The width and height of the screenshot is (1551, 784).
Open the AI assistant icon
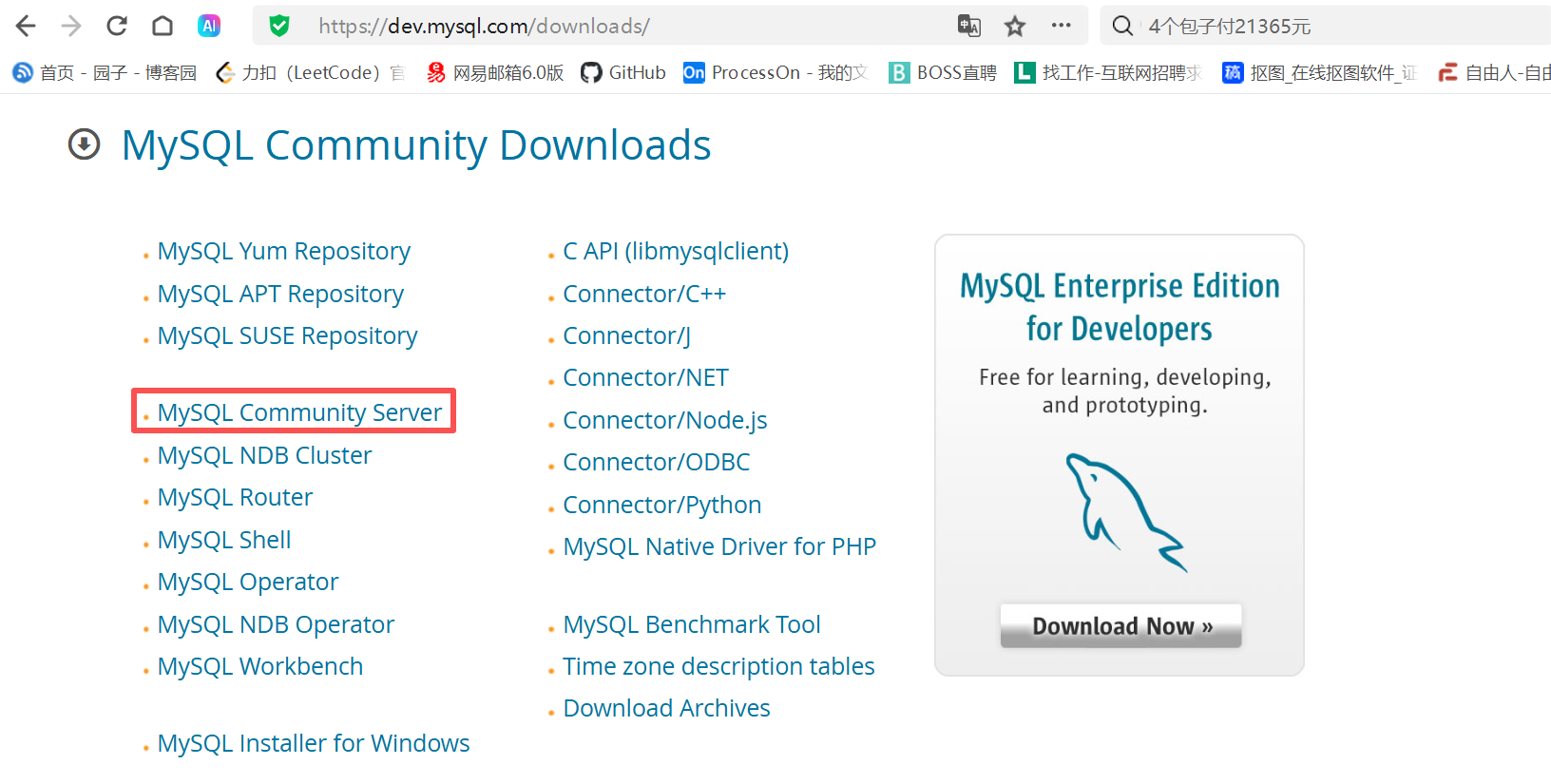pos(209,26)
